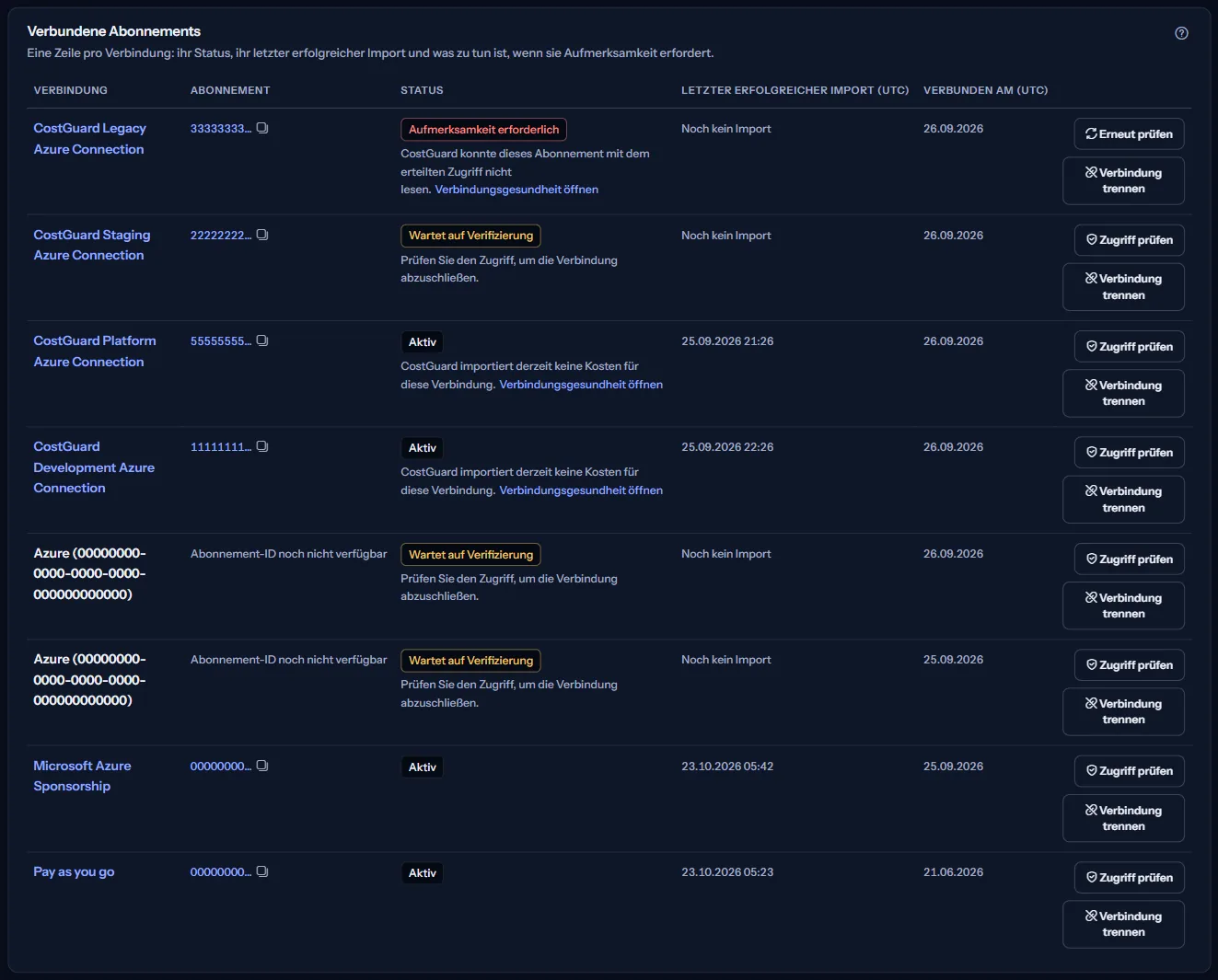Open Verbindungsgesundheit öffnen in Development row
This screenshot has width=1218, height=980.
pos(581,490)
